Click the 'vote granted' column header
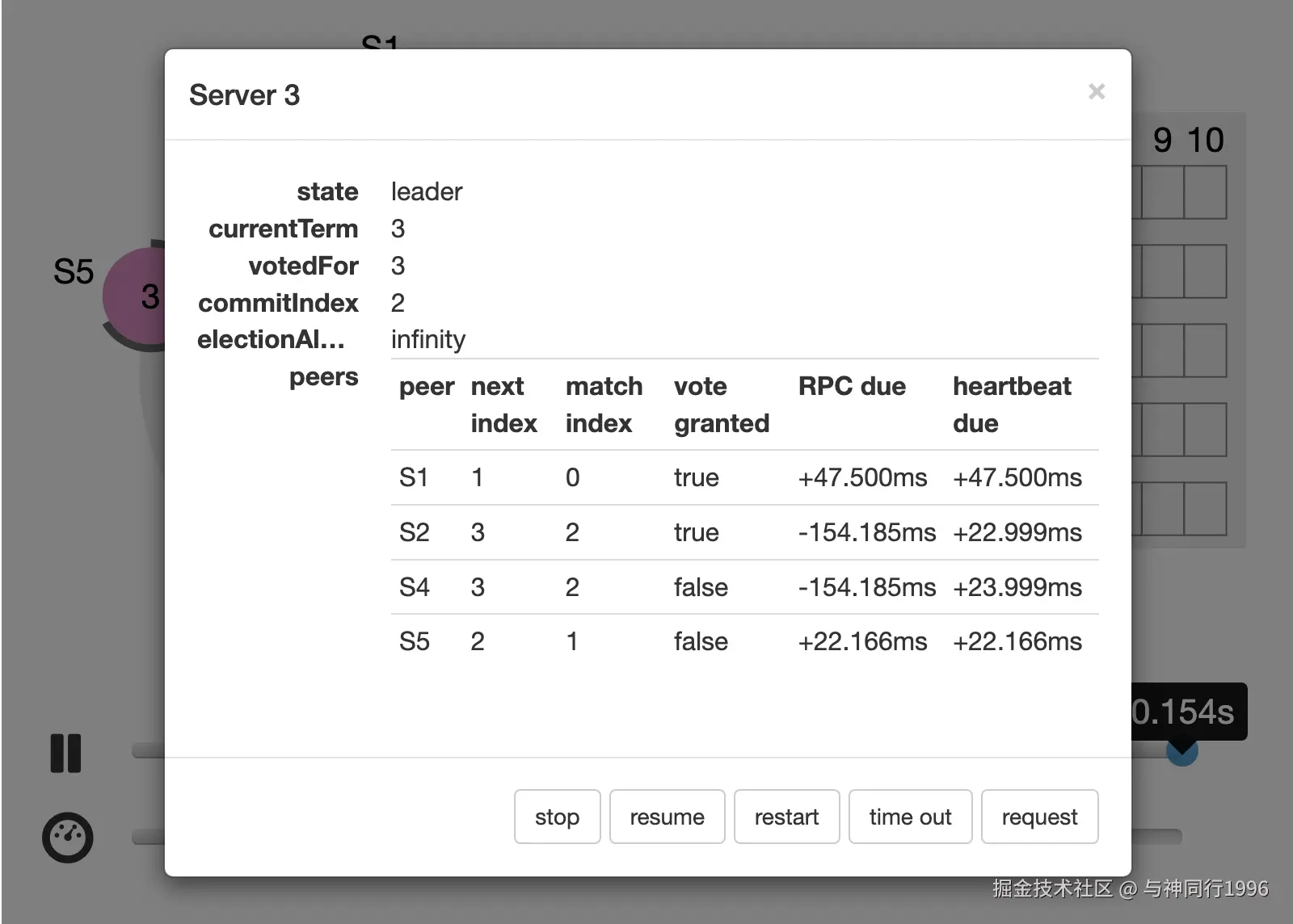The height and width of the screenshot is (924, 1293). click(x=721, y=404)
